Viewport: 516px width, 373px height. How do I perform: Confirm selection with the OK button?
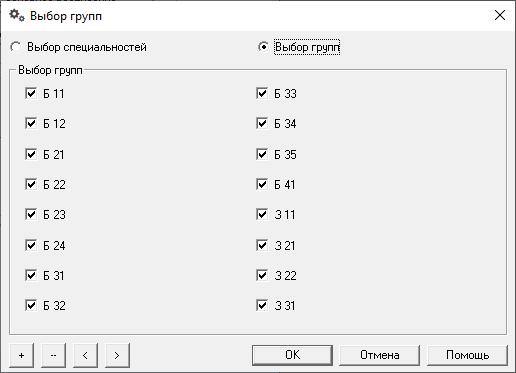292,355
